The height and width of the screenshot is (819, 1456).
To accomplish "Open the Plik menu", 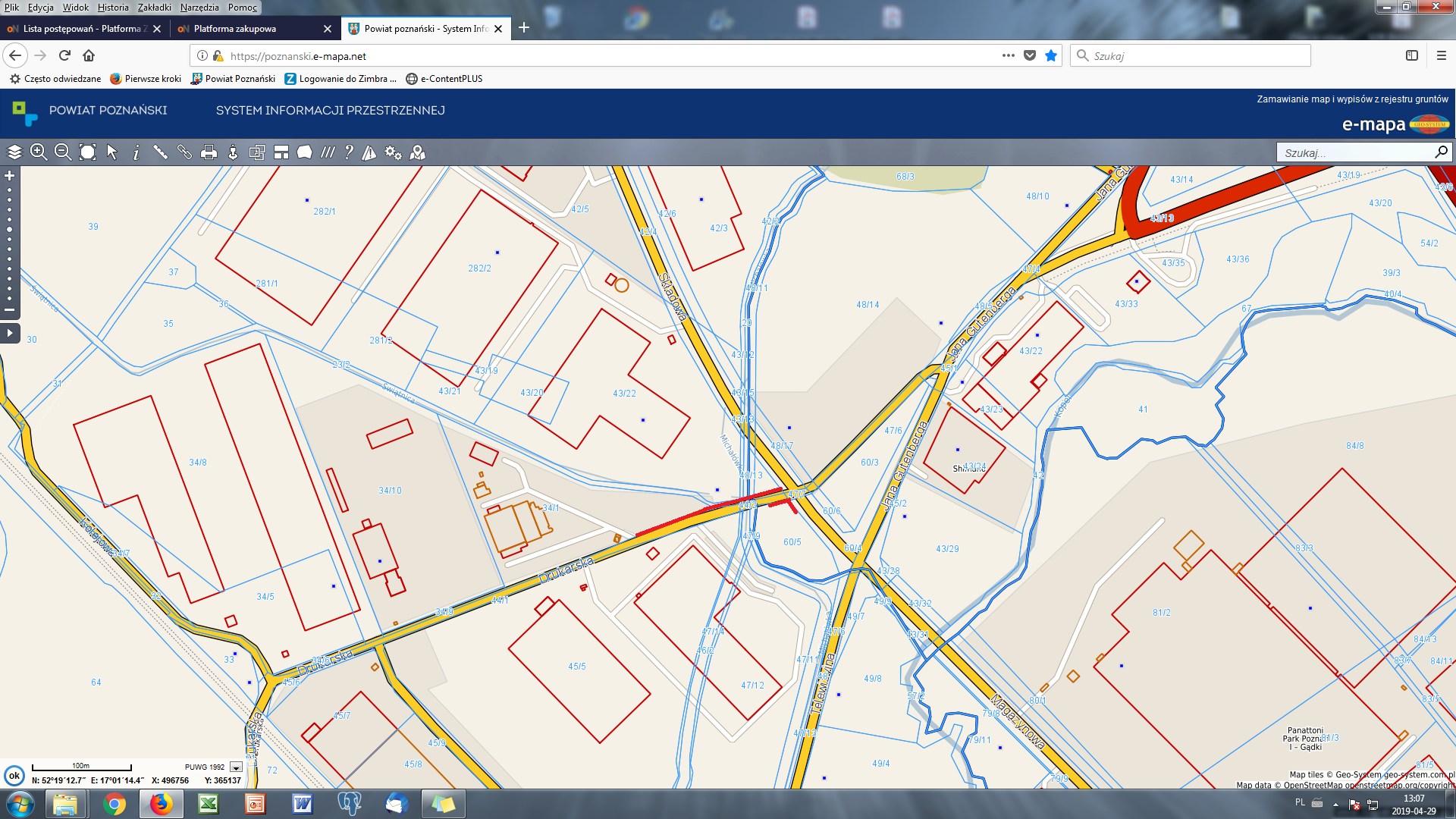I will 11,8.
